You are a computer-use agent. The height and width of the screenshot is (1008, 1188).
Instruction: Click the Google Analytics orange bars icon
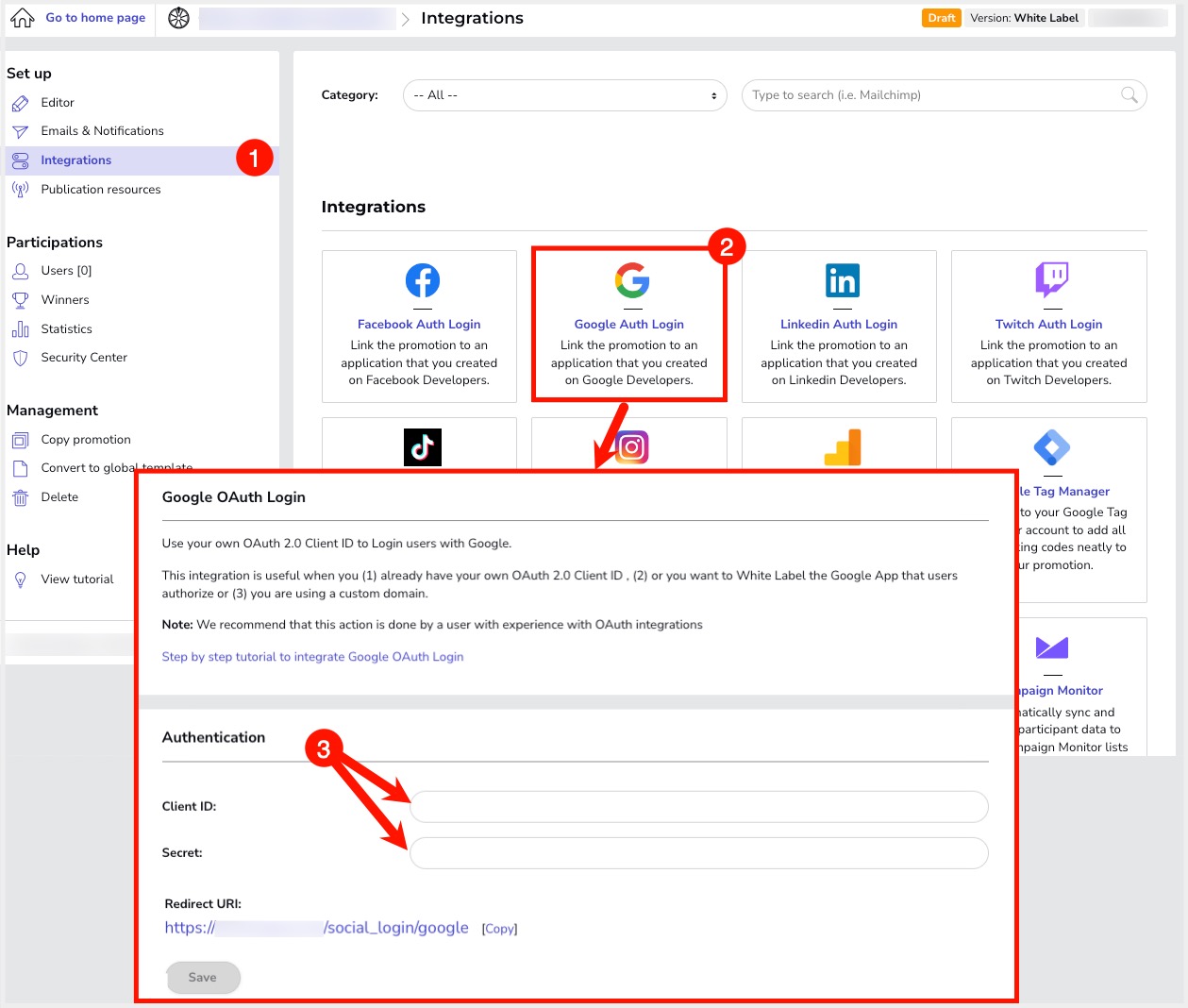pos(843,447)
